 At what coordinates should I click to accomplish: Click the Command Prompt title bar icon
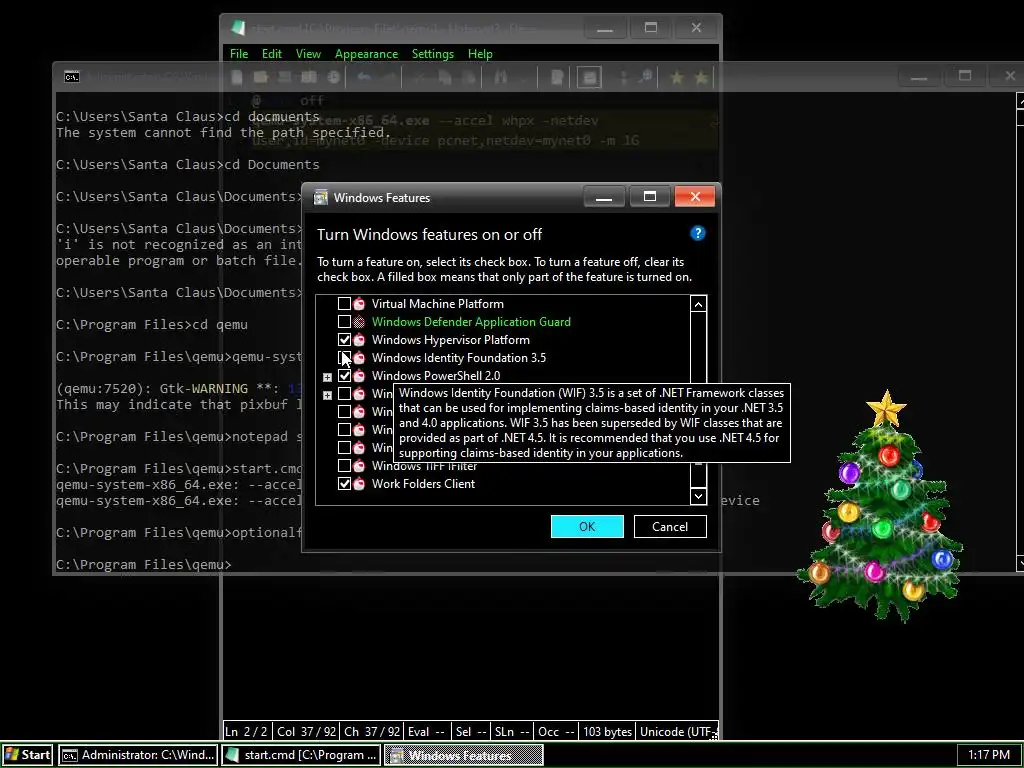(x=72, y=76)
